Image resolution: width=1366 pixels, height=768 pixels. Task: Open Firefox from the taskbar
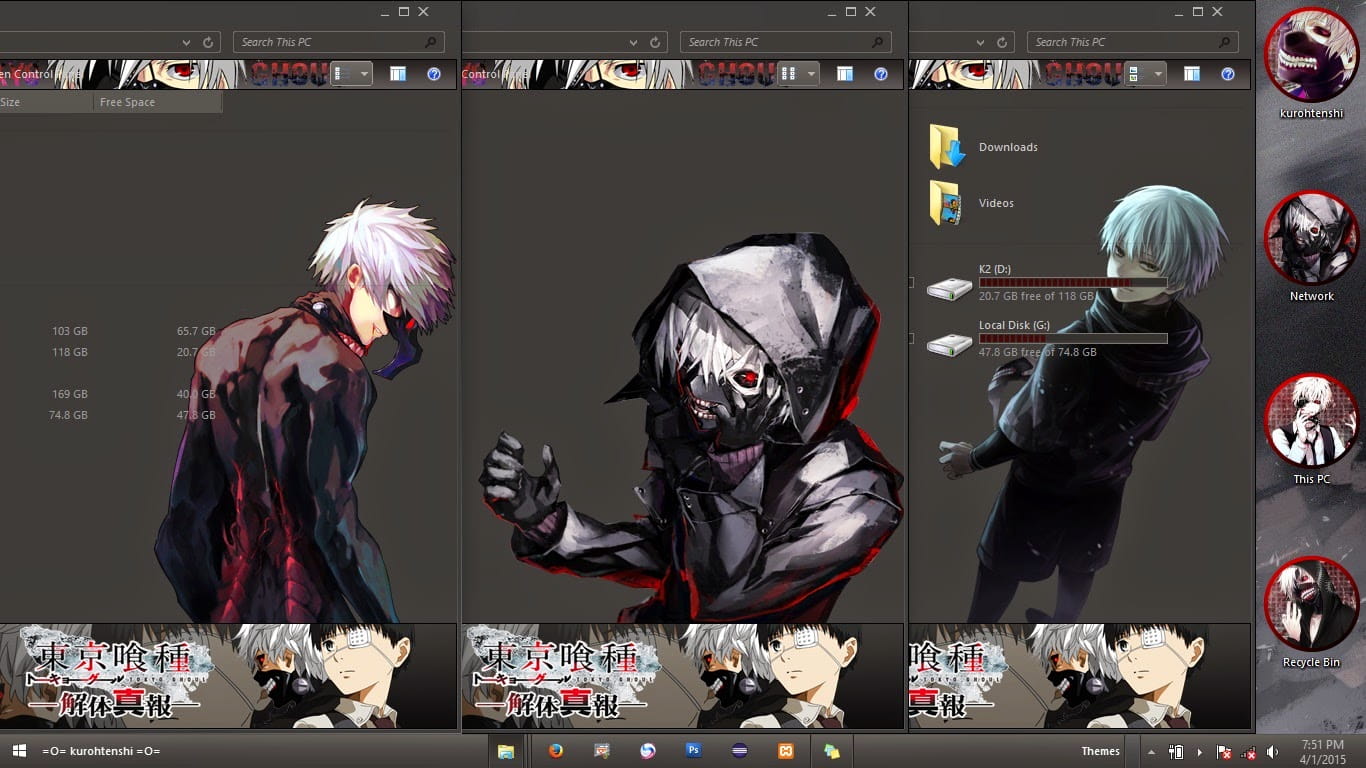555,751
